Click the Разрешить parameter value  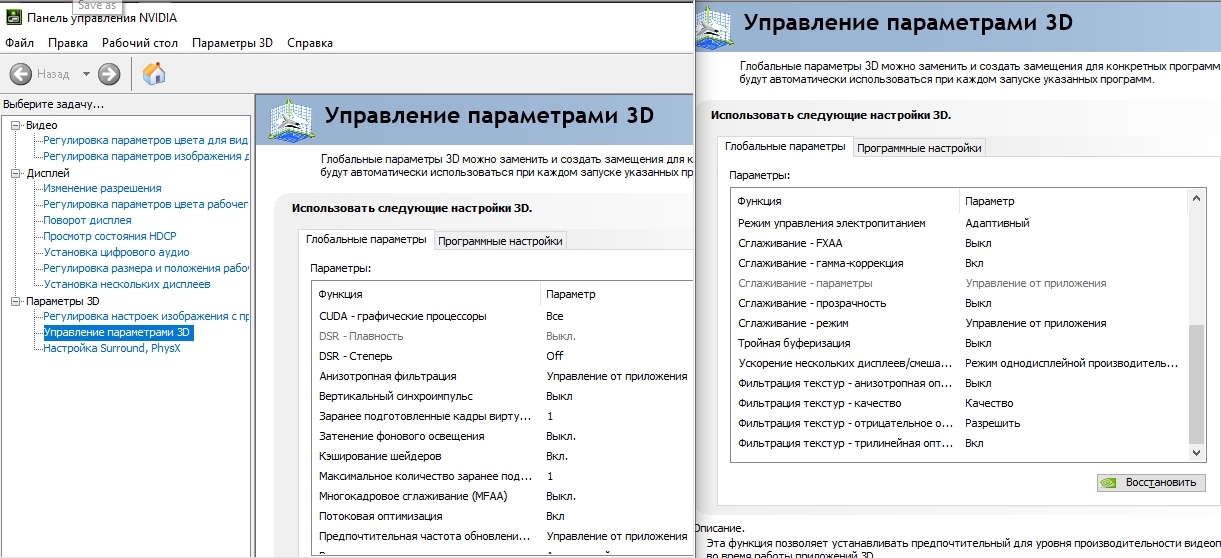[993, 423]
